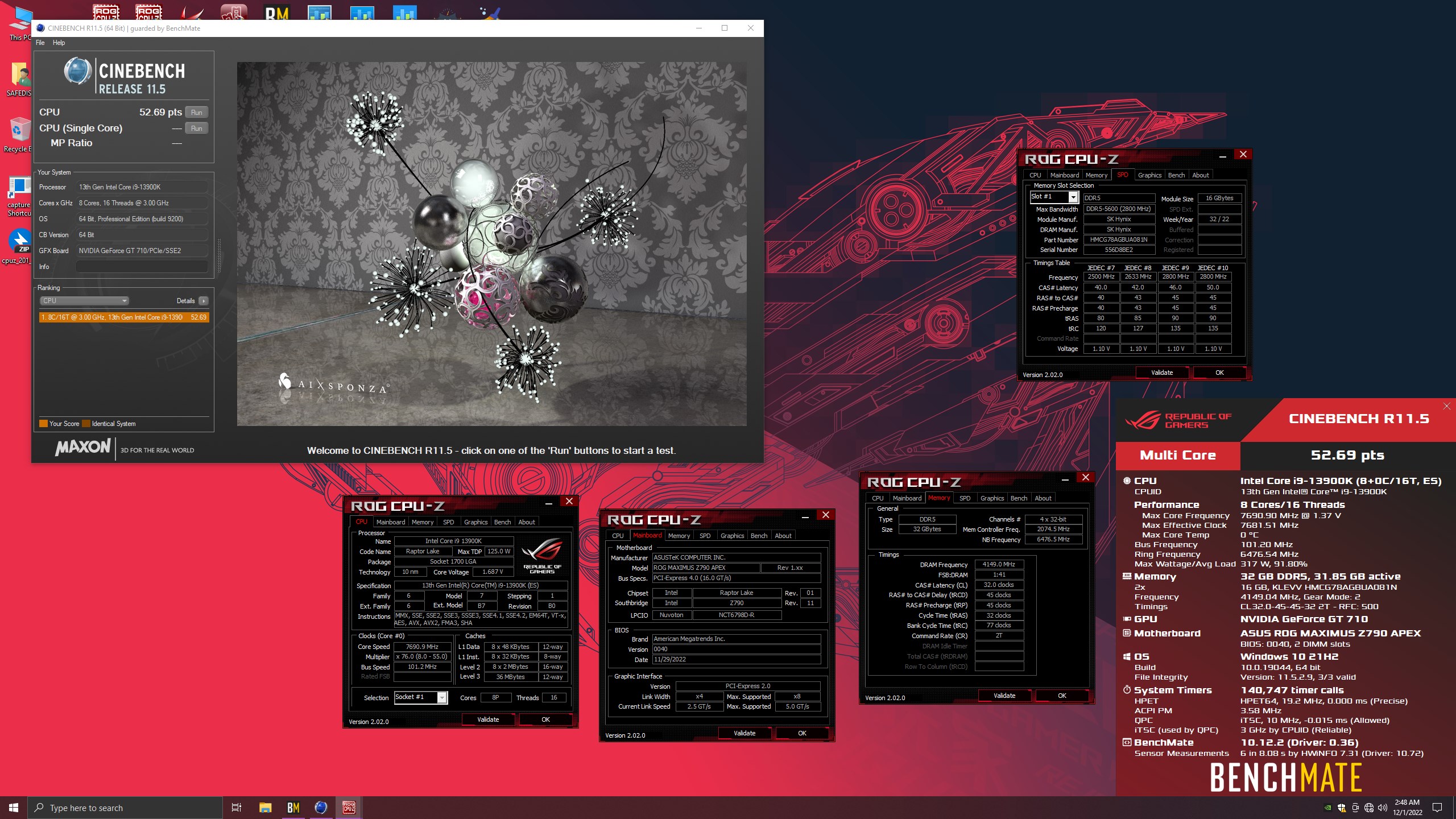Select the 8C/16T i9-13900K ranking row
1456x819 pixels.
point(124,317)
